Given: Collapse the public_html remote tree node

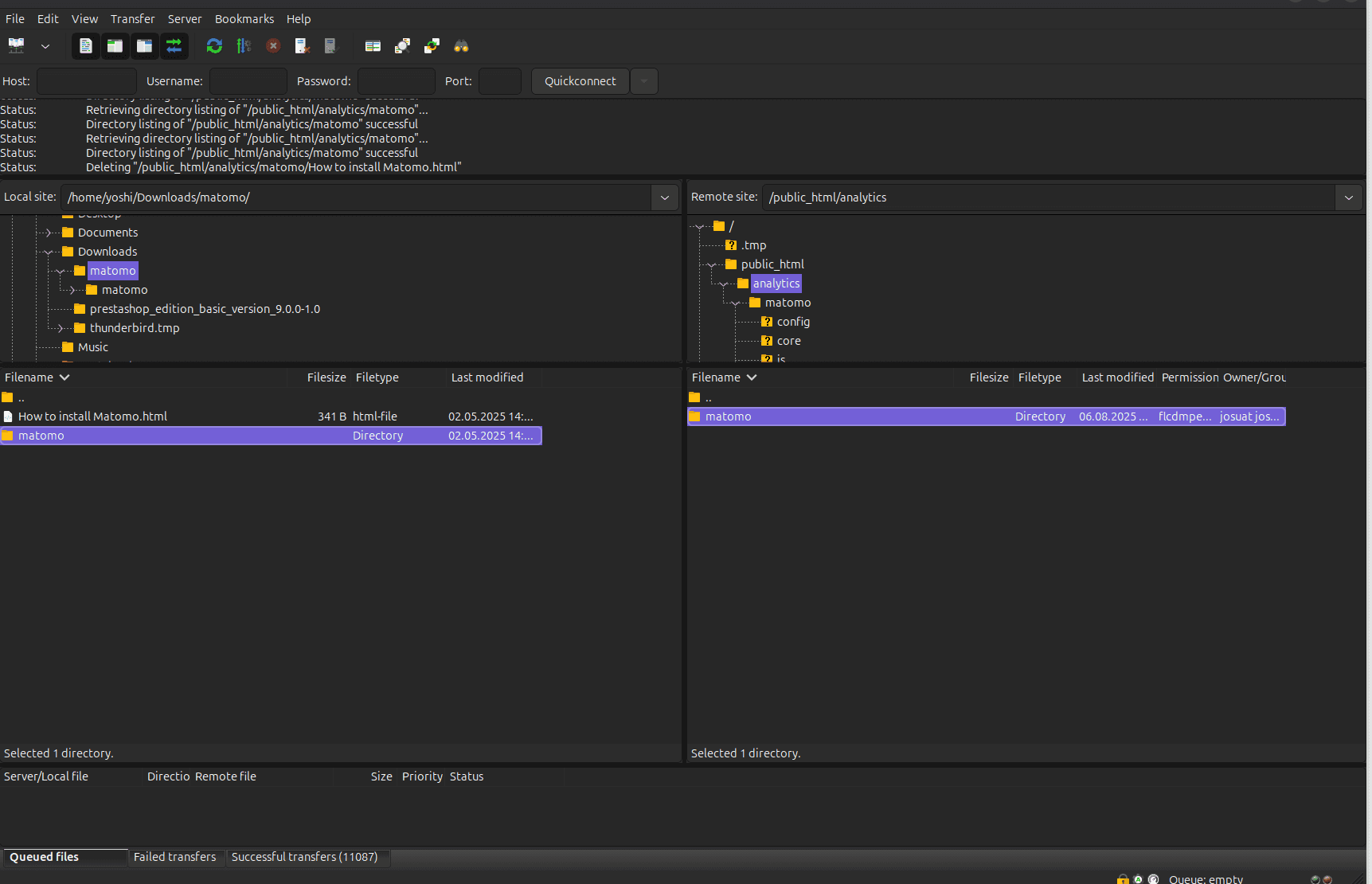Looking at the screenshot, I should click(x=711, y=264).
